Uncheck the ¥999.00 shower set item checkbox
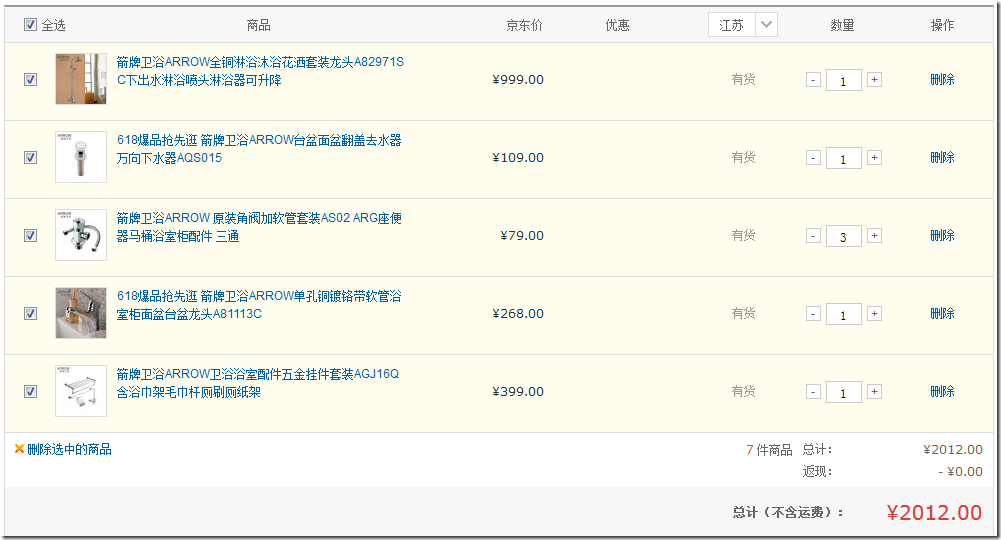 [x=30, y=79]
